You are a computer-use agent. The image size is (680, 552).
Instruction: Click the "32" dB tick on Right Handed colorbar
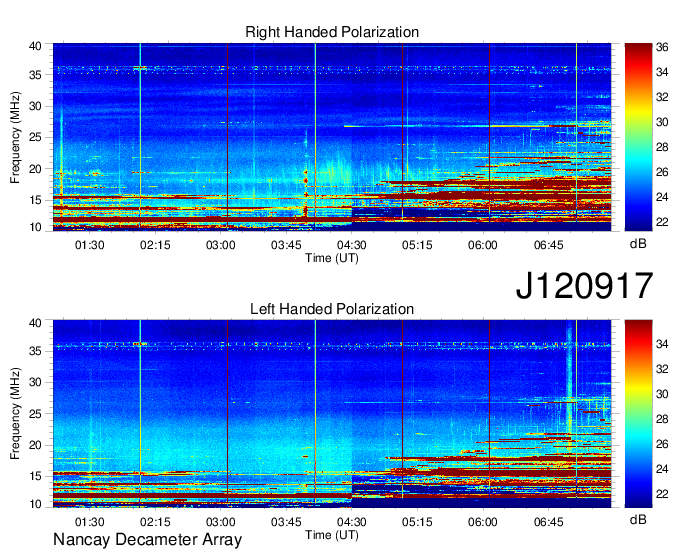[x=662, y=97]
